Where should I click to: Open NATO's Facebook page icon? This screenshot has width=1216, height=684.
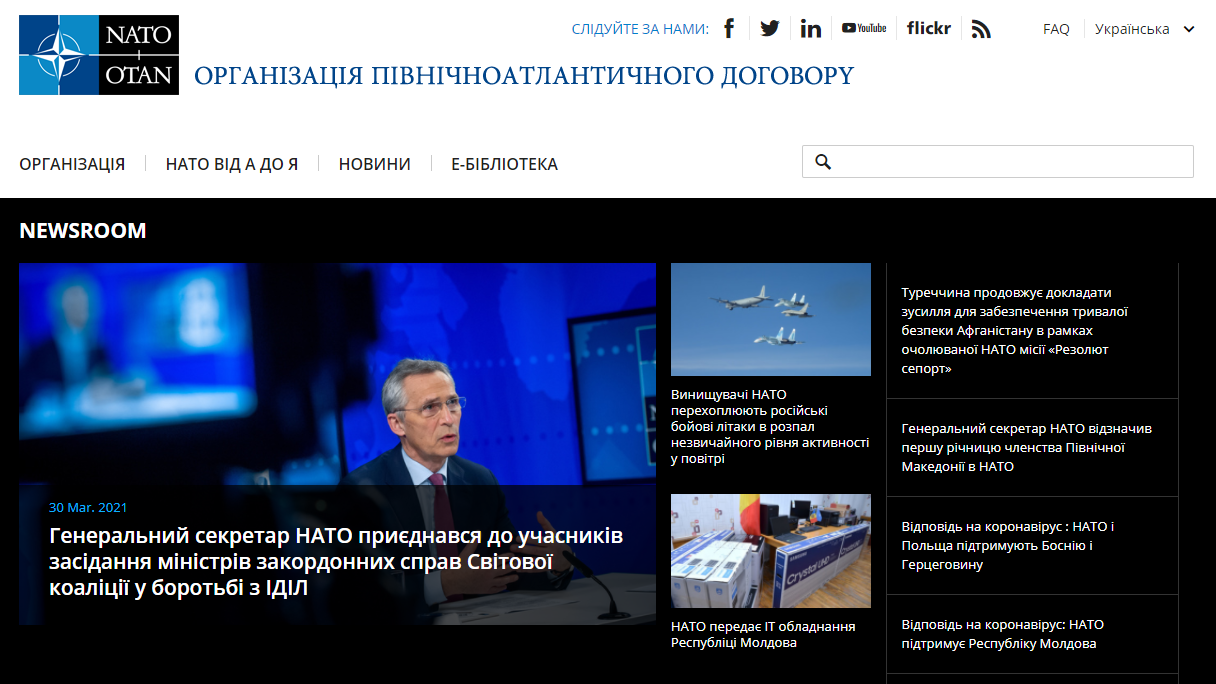click(x=729, y=28)
